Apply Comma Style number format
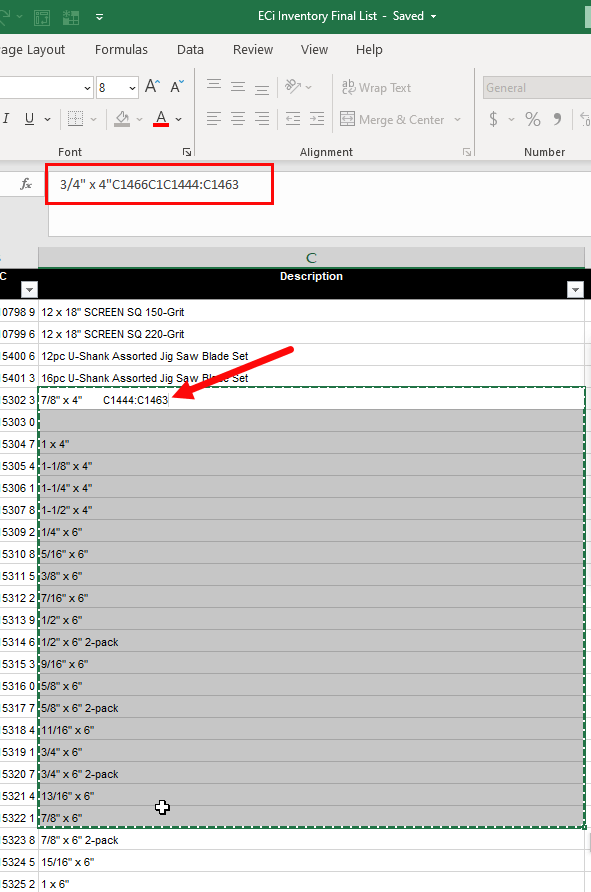This screenshot has height=892, width=591. 557,119
